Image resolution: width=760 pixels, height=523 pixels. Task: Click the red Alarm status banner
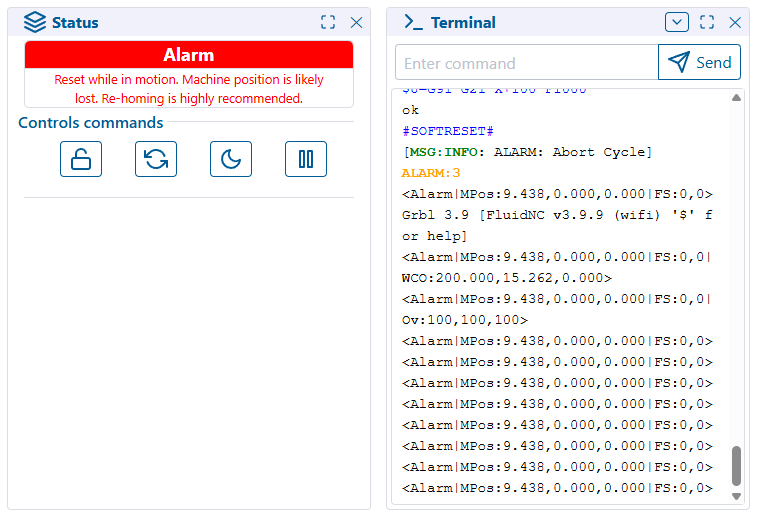(189, 55)
